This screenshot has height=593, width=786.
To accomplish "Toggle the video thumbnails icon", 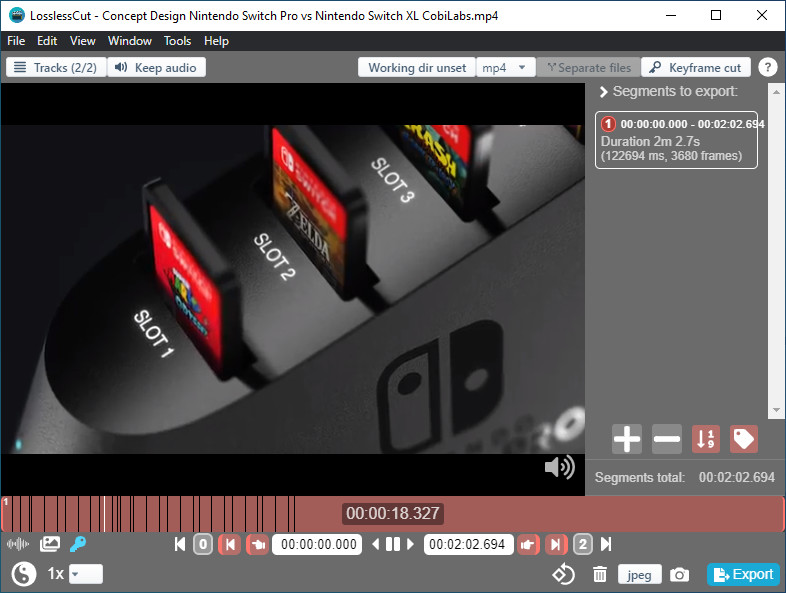I will coord(50,544).
